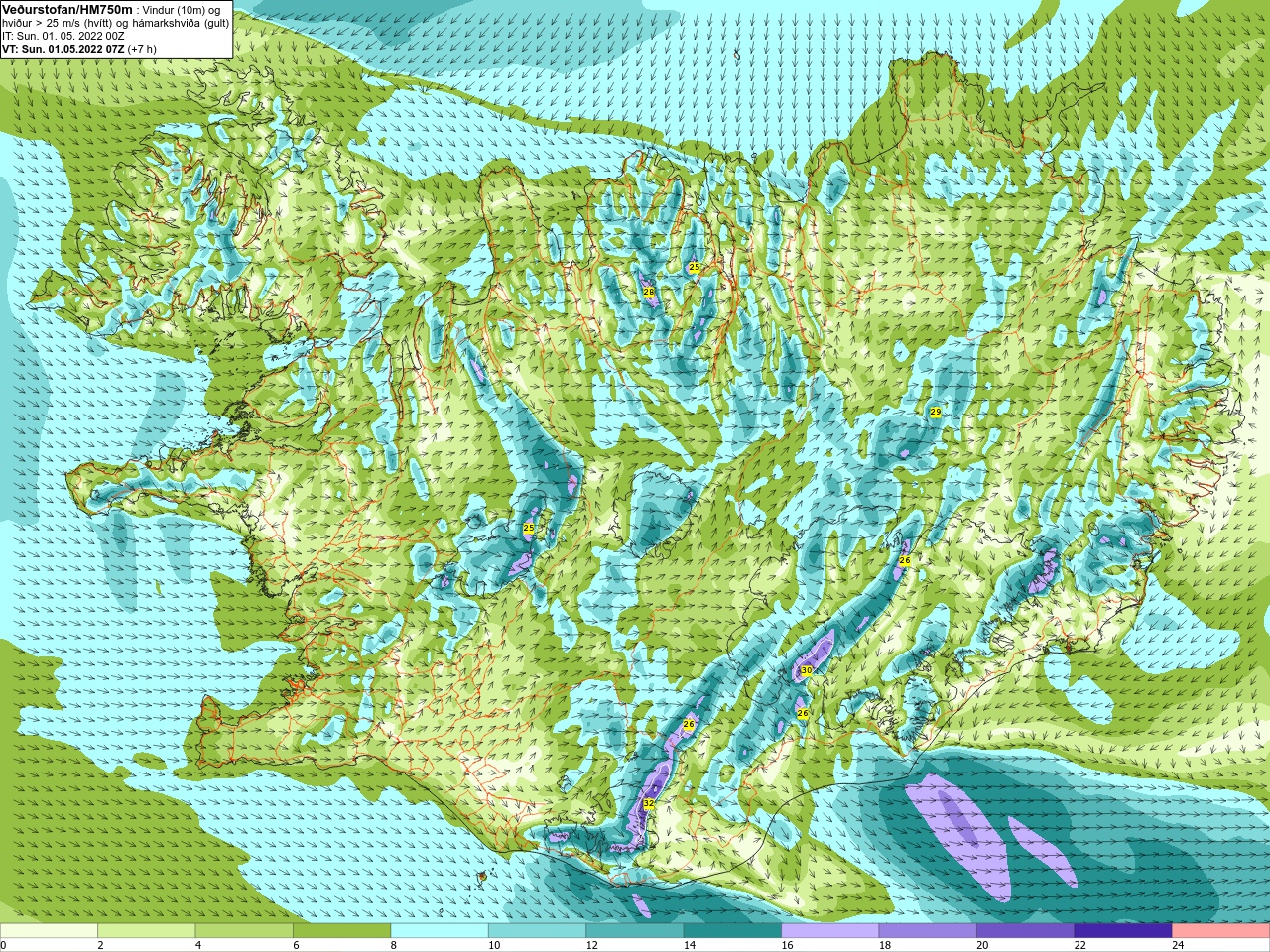Click the yellow gust marker labeled 32
The height and width of the screenshot is (952, 1270).
click(x=649, y=803)
